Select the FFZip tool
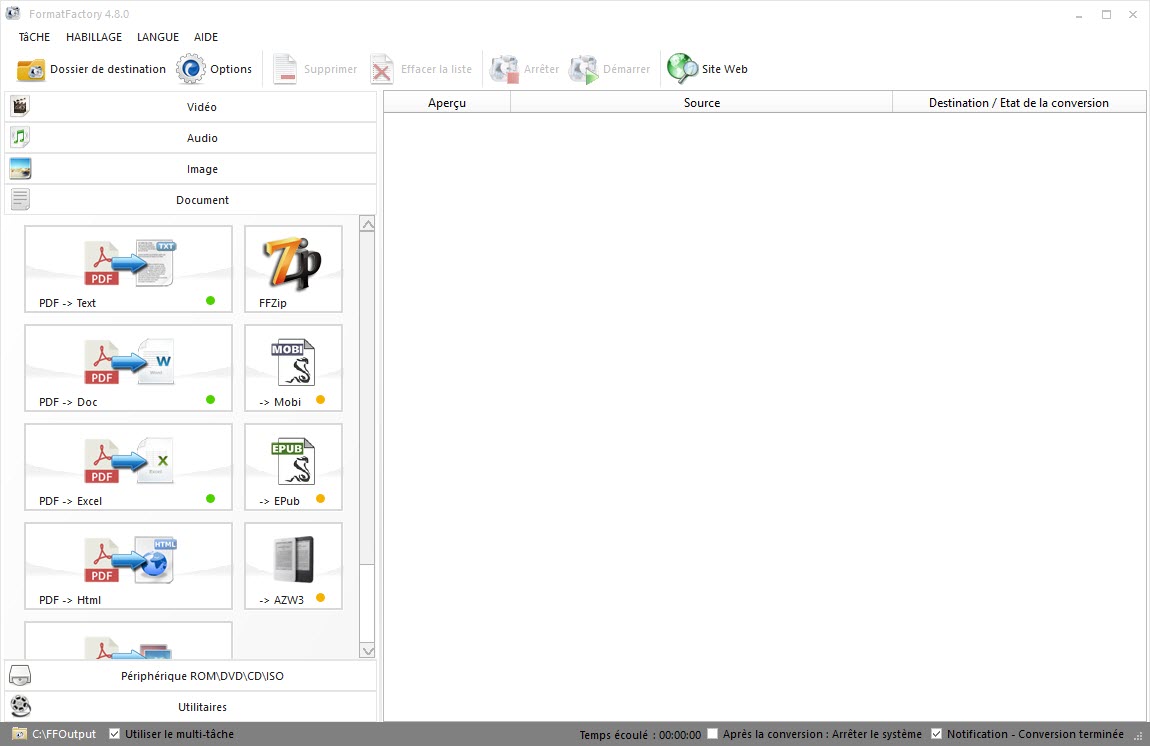Viewport: 1150px width, 746px height. [293, 269]
